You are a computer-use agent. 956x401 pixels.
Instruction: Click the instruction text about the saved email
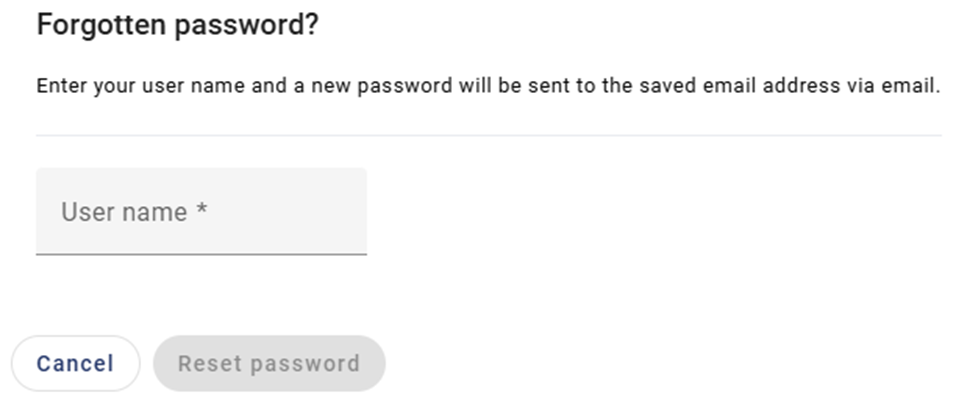[x=488, y=86]
